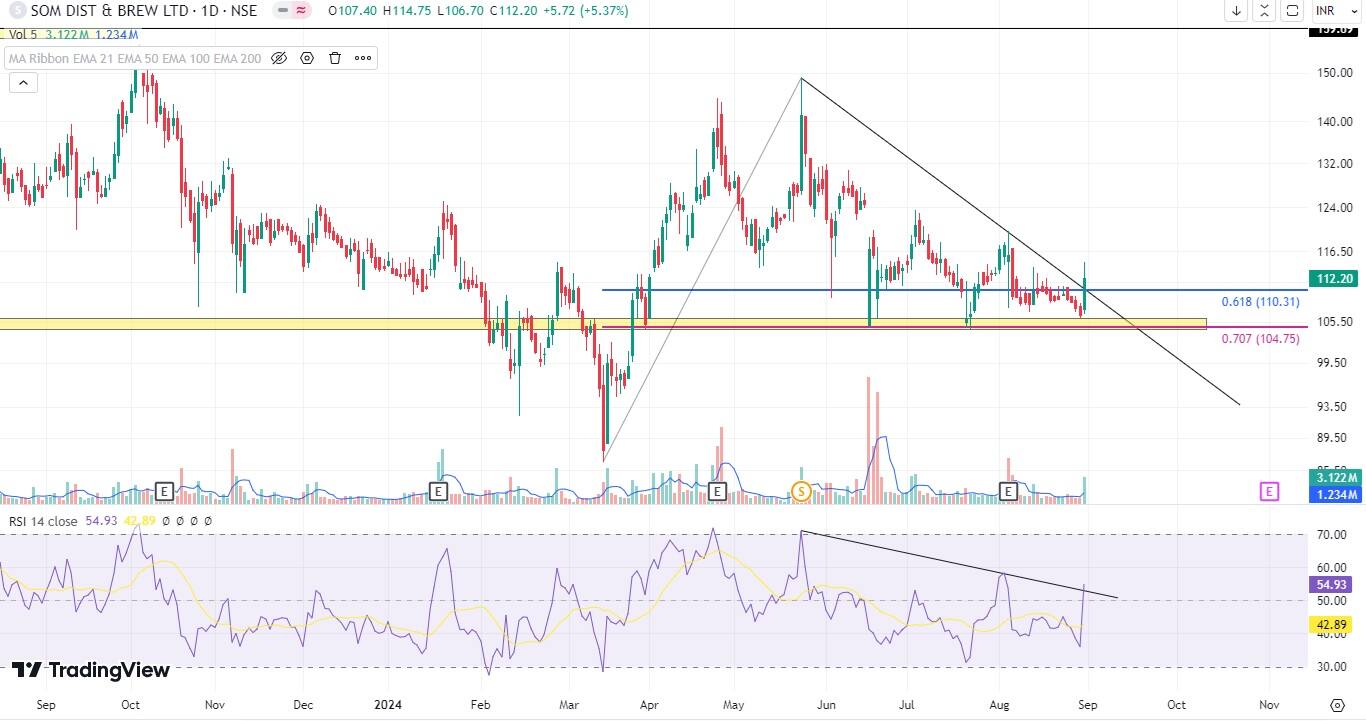Open MA Ribbon indicator settings
This screenshot has width=1366, height=721.
click(307, 58)
